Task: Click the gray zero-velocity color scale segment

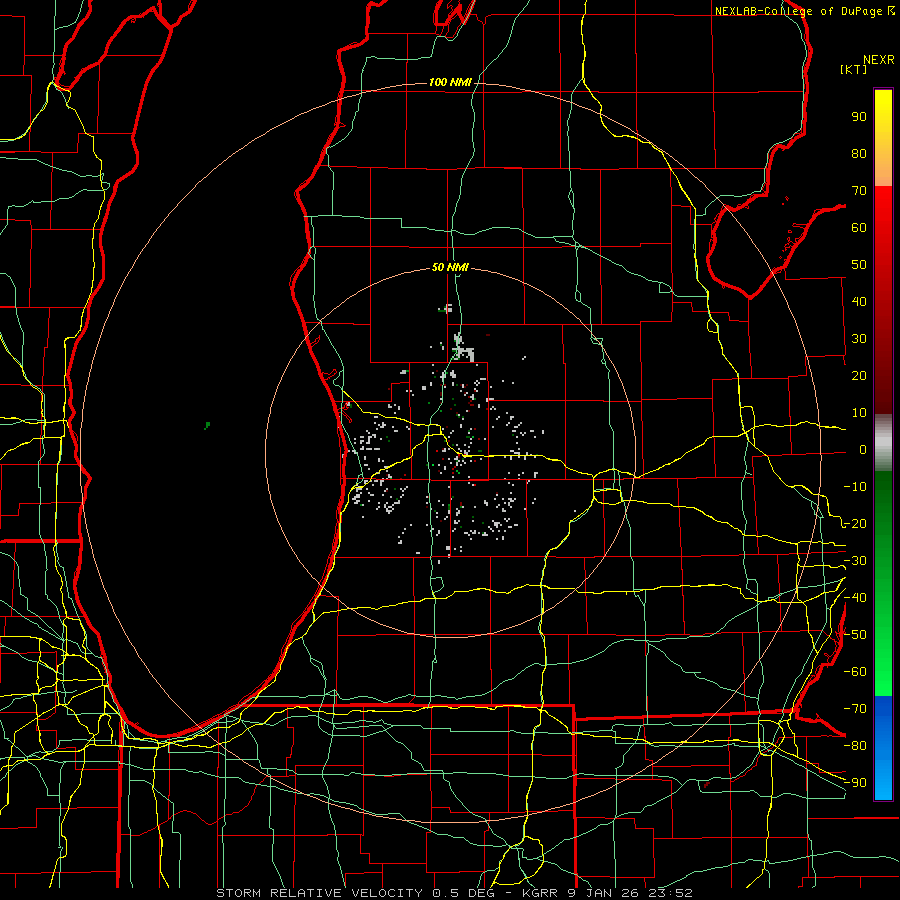Action: click(883, 443)
